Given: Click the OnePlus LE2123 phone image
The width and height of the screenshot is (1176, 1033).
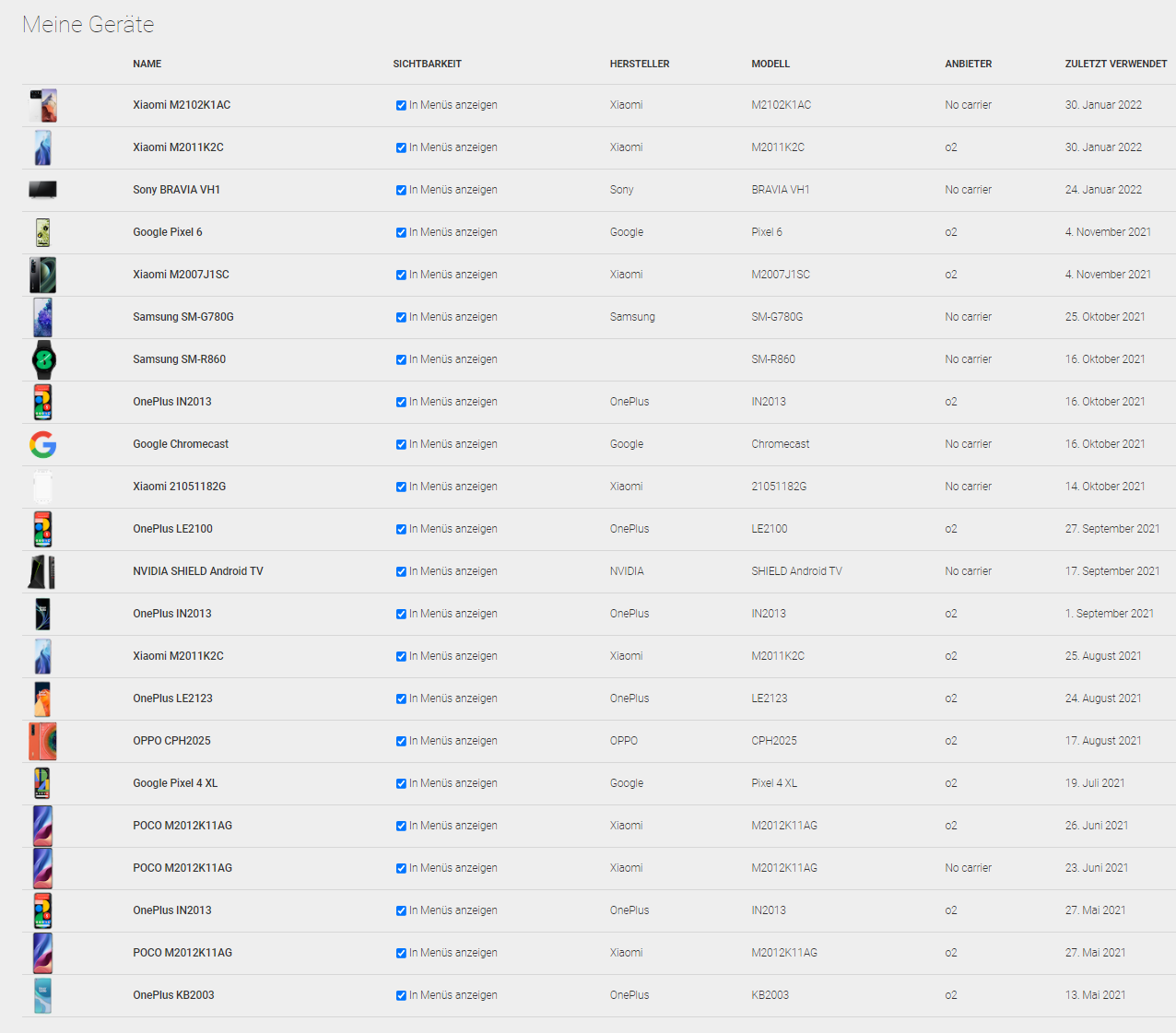Looking at the screenshot, I should click(x=43, y=698).
